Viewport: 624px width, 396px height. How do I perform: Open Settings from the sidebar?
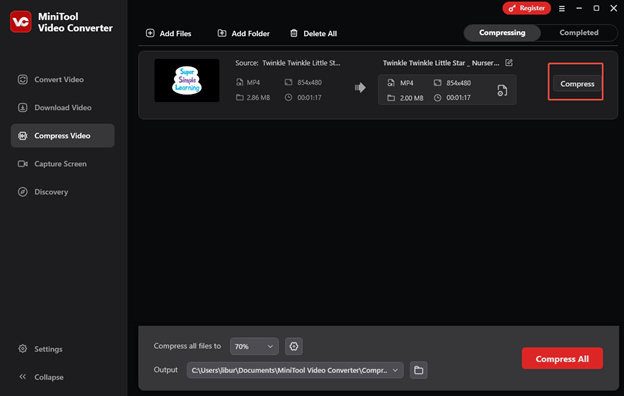click(x=40, y=349)
